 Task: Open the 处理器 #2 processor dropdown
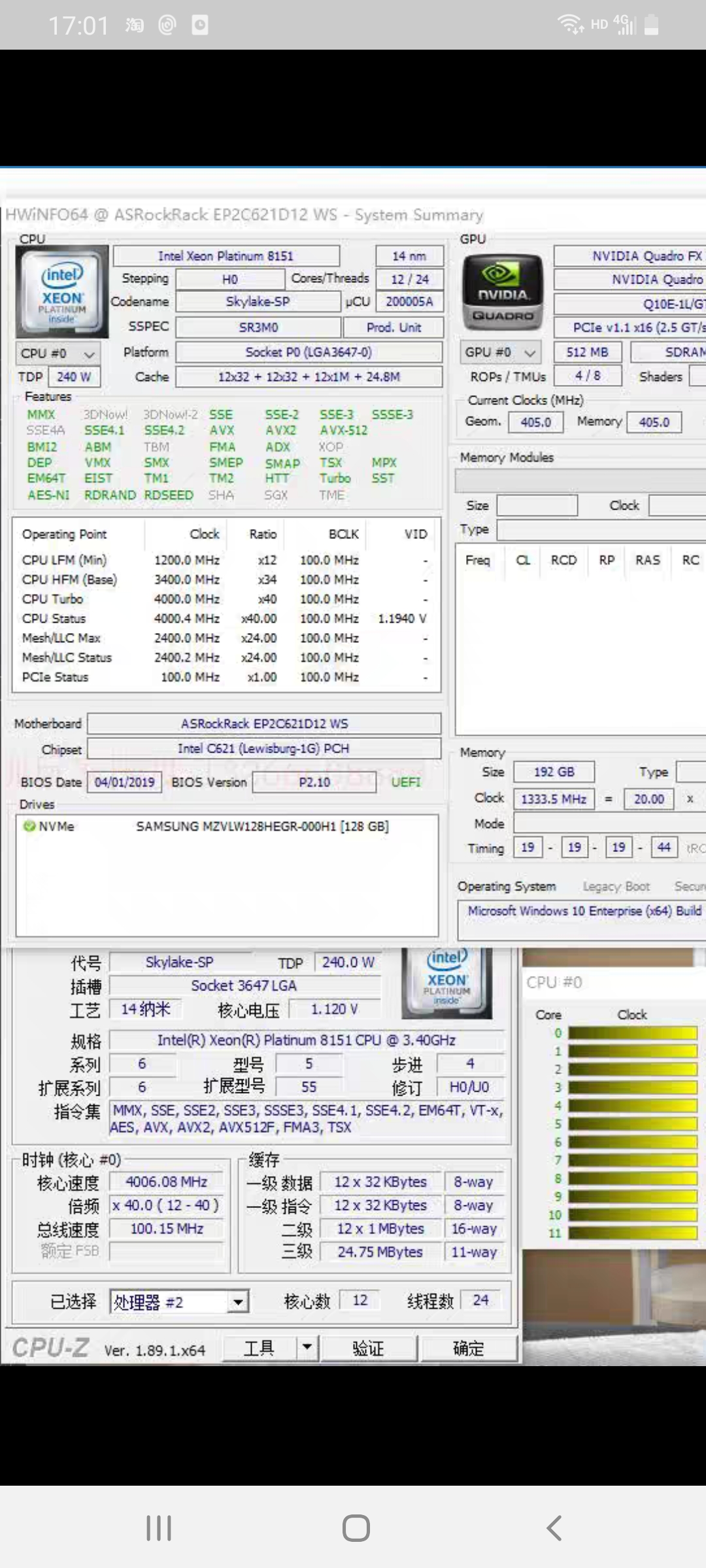(180, 1301)
